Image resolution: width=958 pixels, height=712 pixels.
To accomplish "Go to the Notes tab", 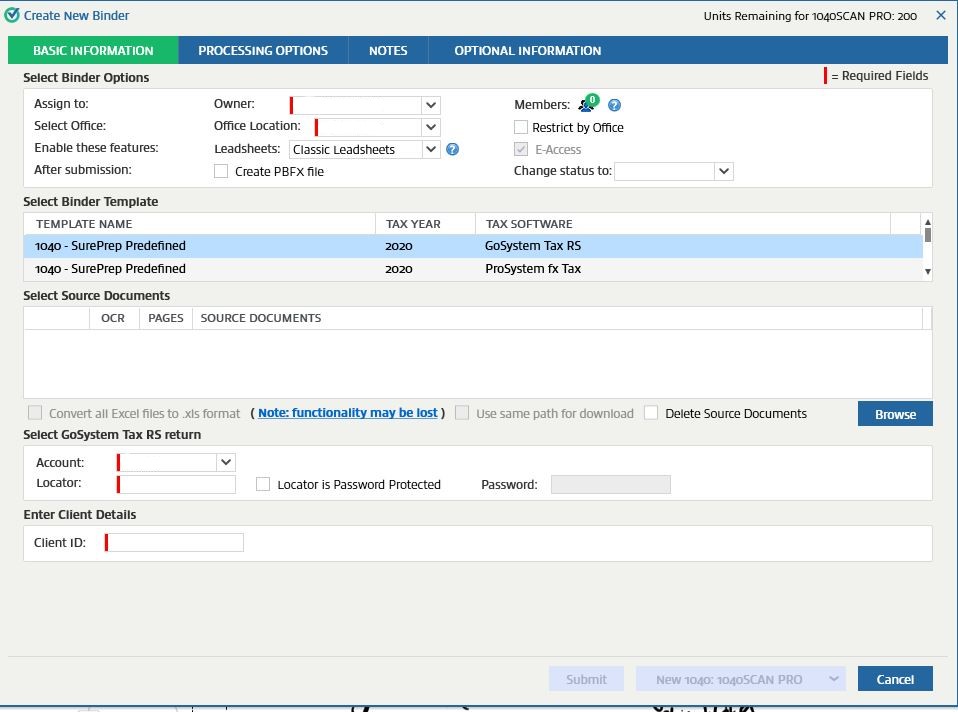I will click(x=389, y=51).
